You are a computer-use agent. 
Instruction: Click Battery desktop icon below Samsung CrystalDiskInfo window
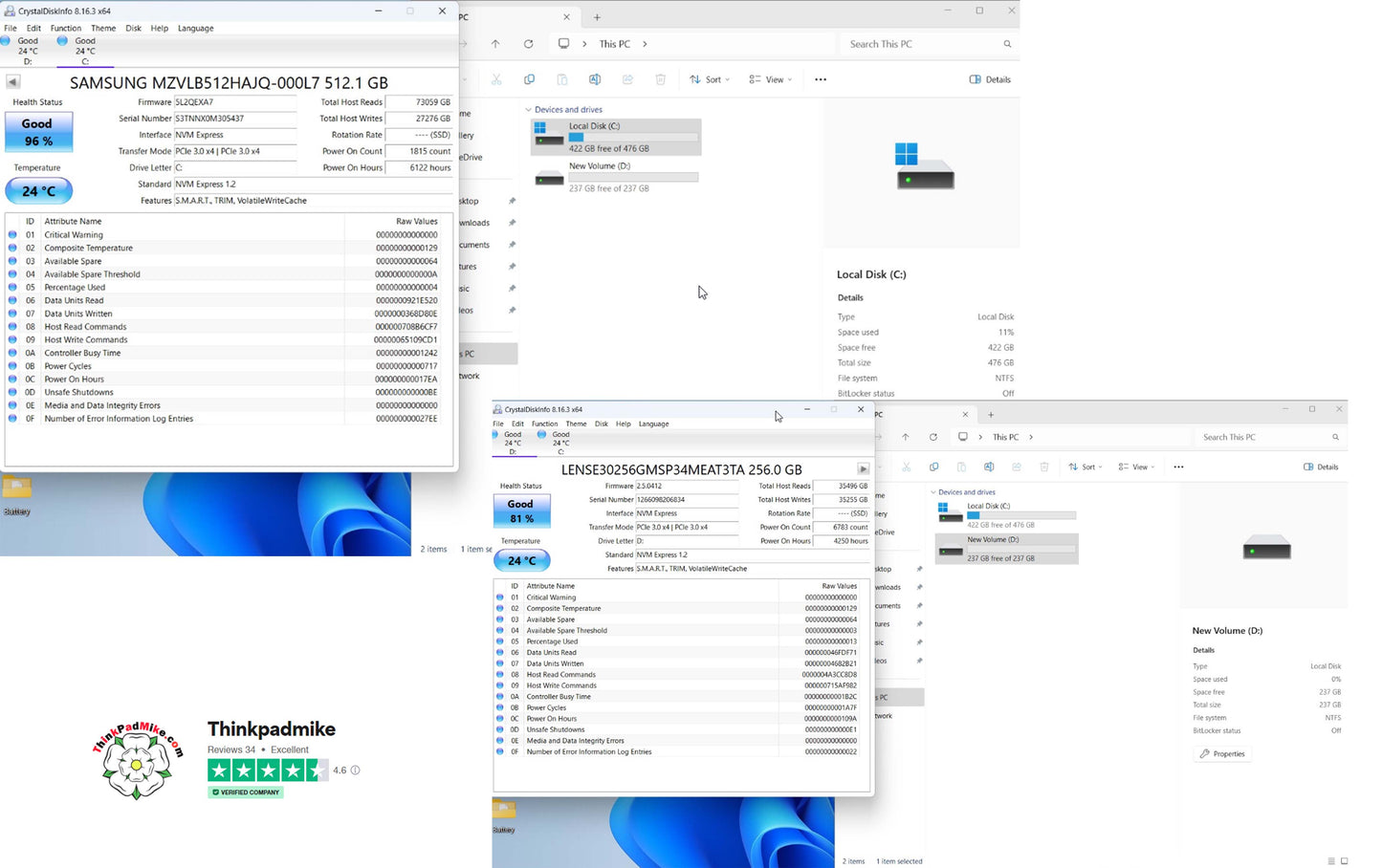(16, 495)
